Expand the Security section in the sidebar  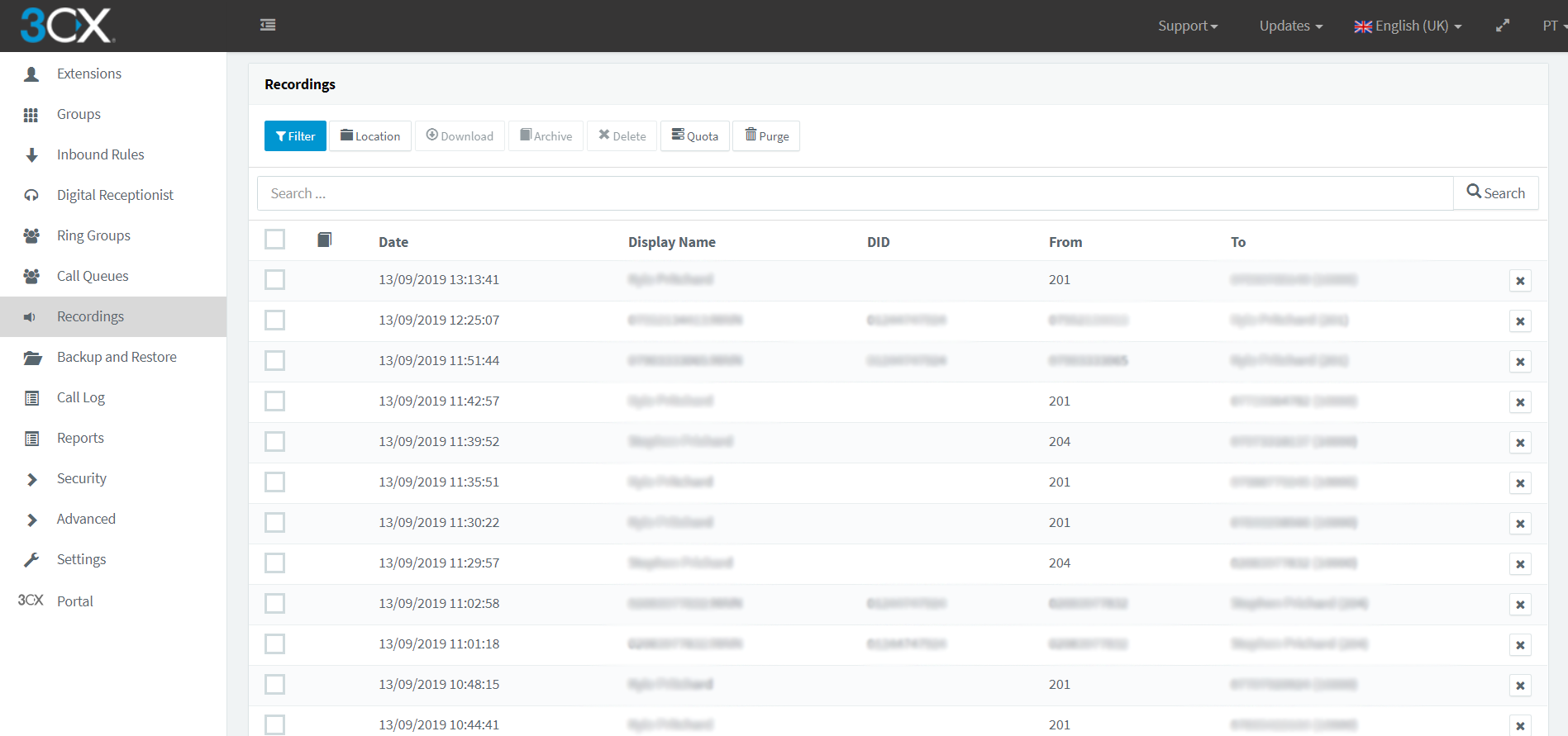(x=81, y=479)
